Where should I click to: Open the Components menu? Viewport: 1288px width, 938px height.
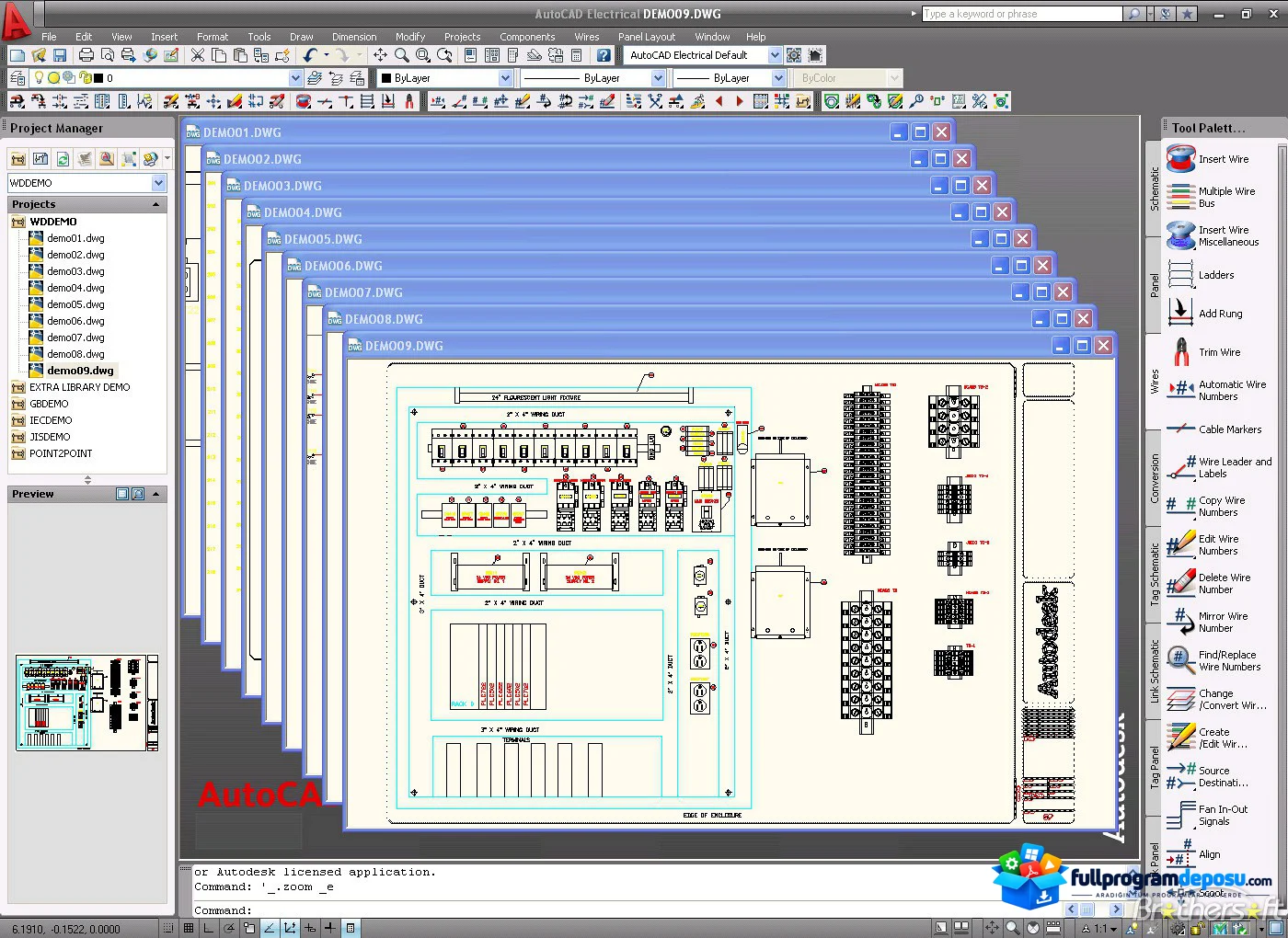(x=527, y=37)
